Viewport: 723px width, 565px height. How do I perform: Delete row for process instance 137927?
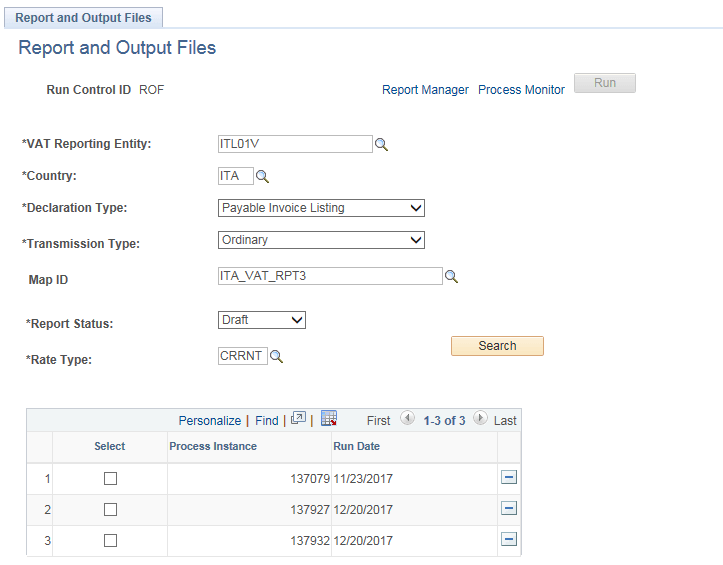coord(509,508)
